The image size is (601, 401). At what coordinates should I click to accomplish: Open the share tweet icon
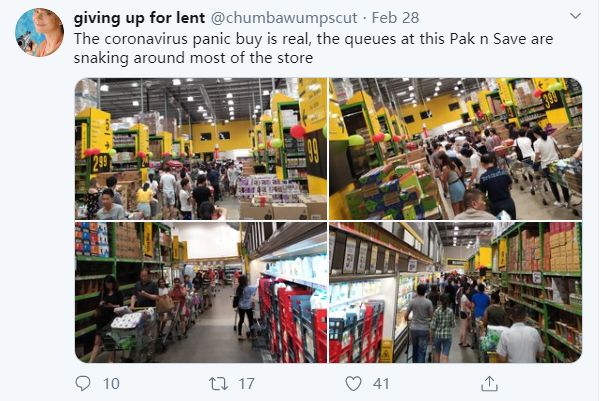coord(489,383)
